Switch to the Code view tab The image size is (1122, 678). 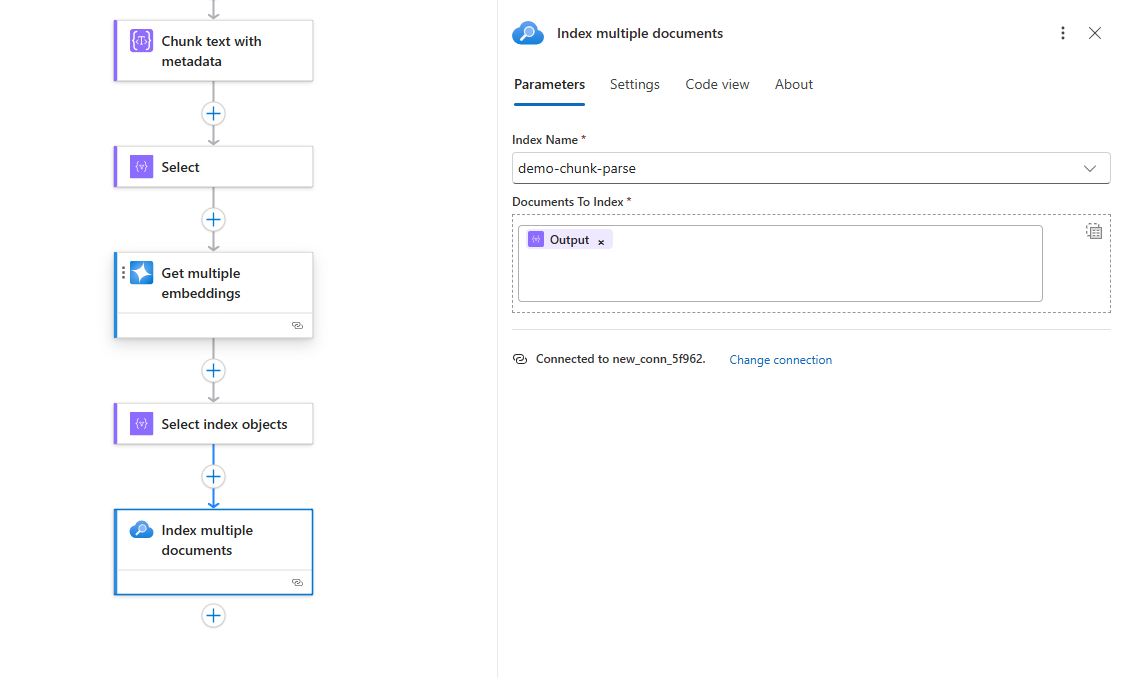coord(717,85)
